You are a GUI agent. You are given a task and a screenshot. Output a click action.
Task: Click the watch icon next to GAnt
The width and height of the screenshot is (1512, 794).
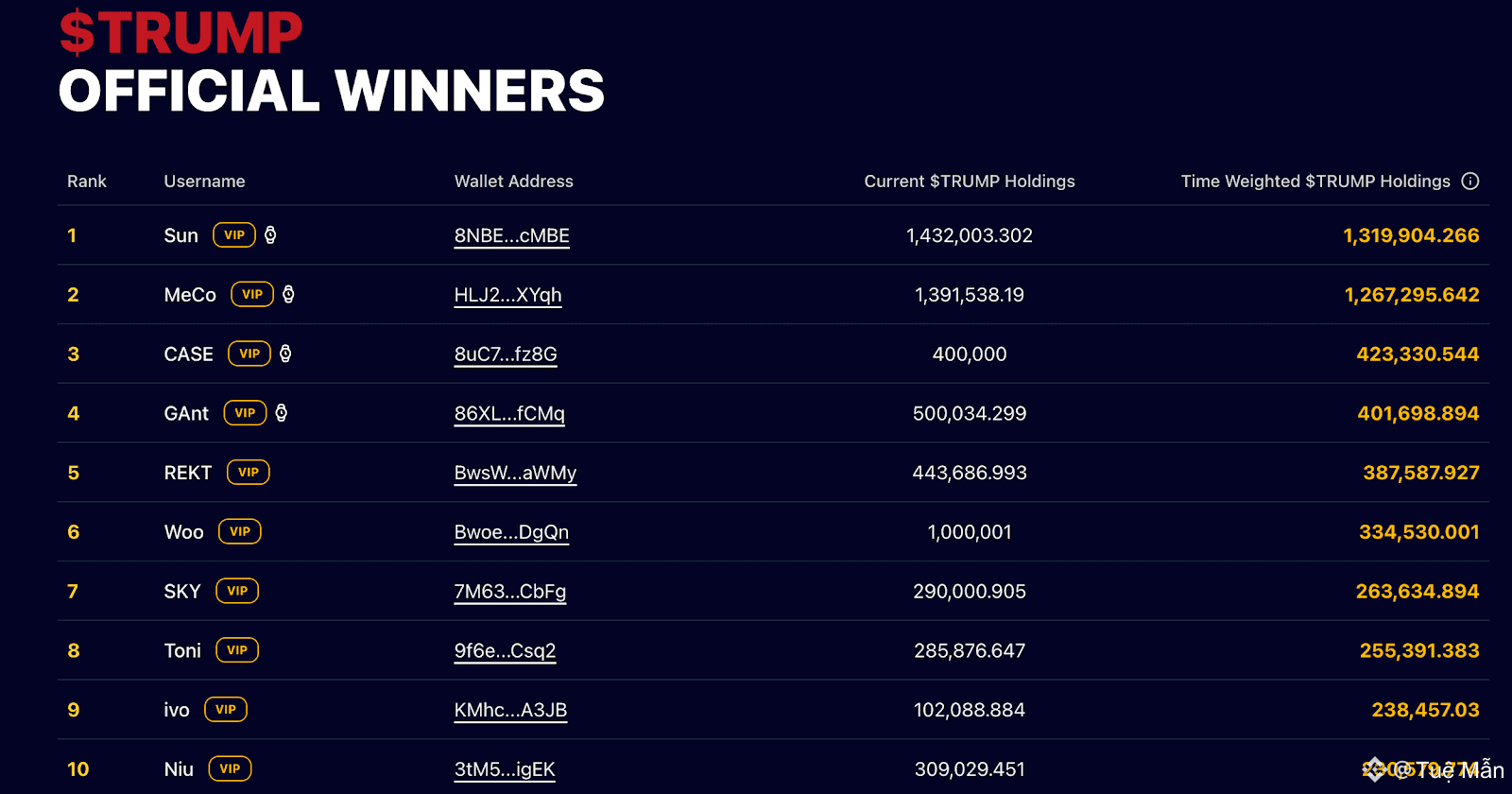pos(281,413)
